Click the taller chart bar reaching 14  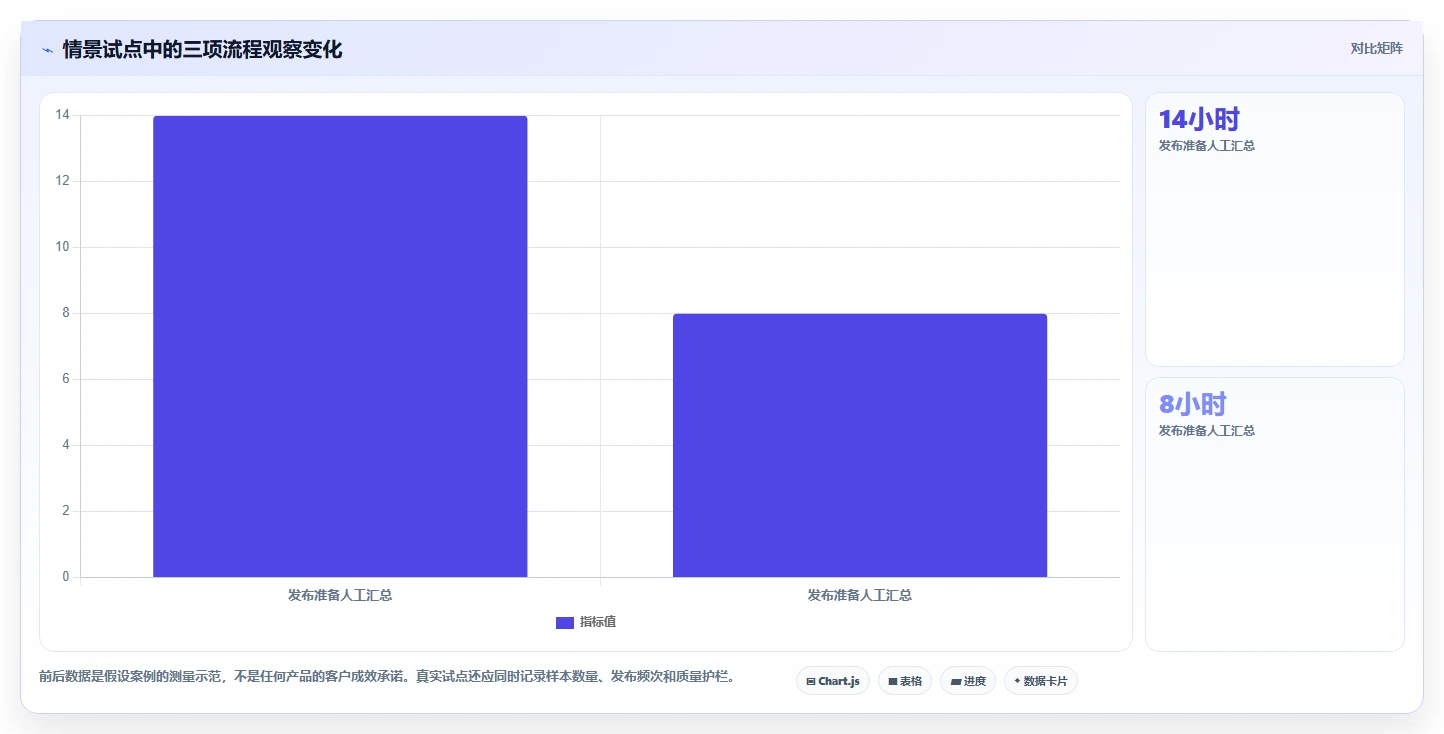[340, 346]
